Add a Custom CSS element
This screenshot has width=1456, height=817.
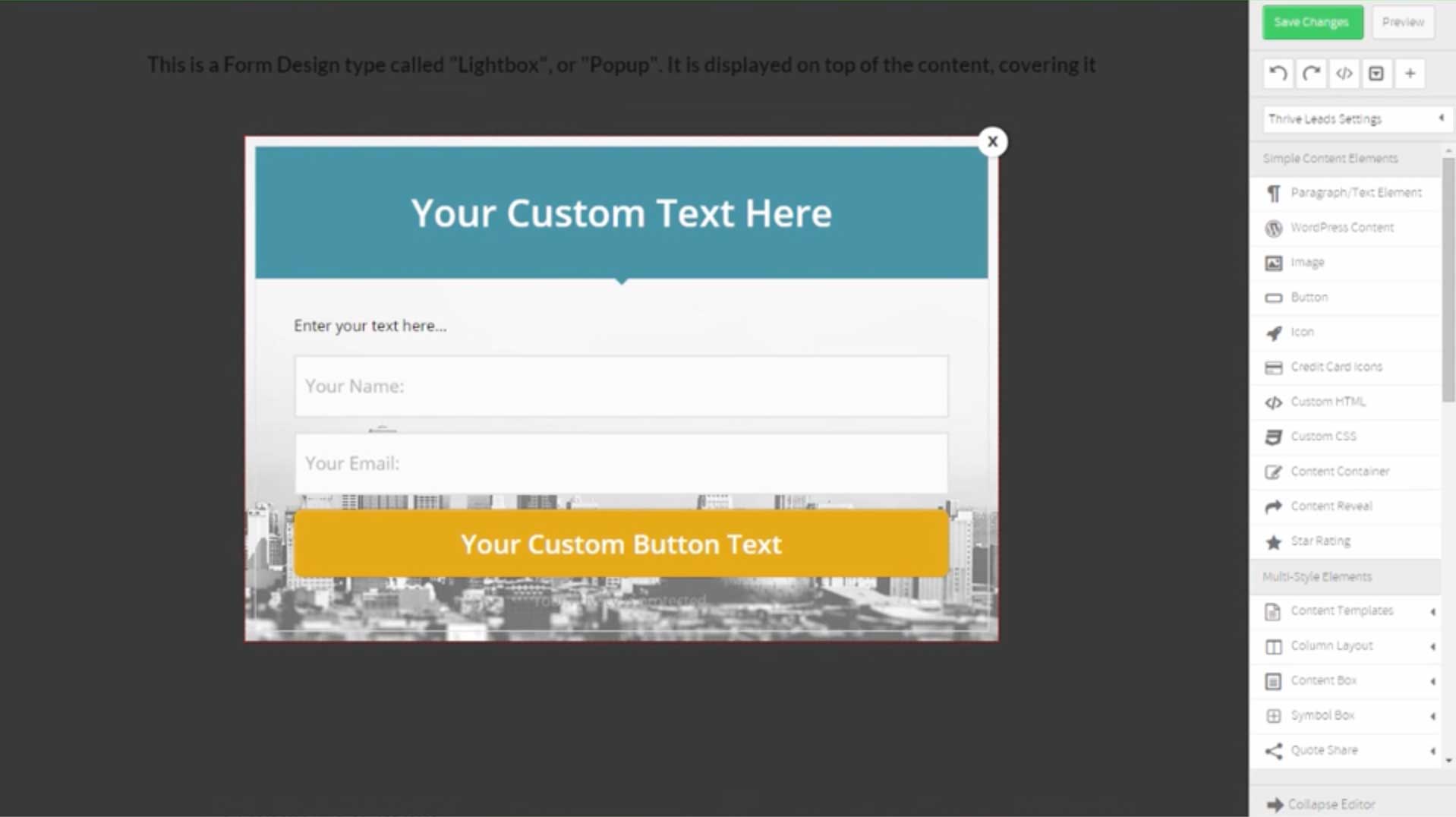[1323, 436]
